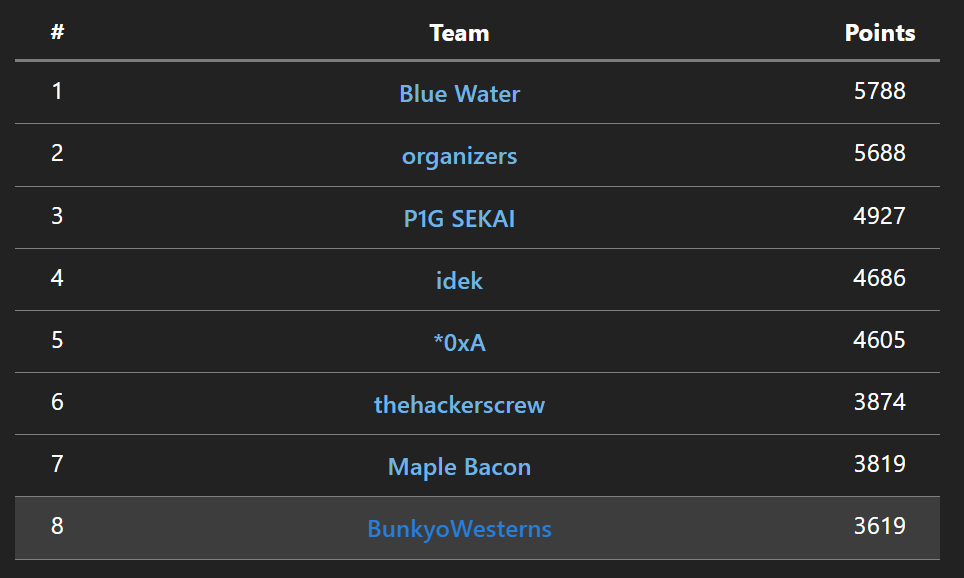Select the *0xA team link
The width and height of the screenshot is (964, 578).
point(459,342)
